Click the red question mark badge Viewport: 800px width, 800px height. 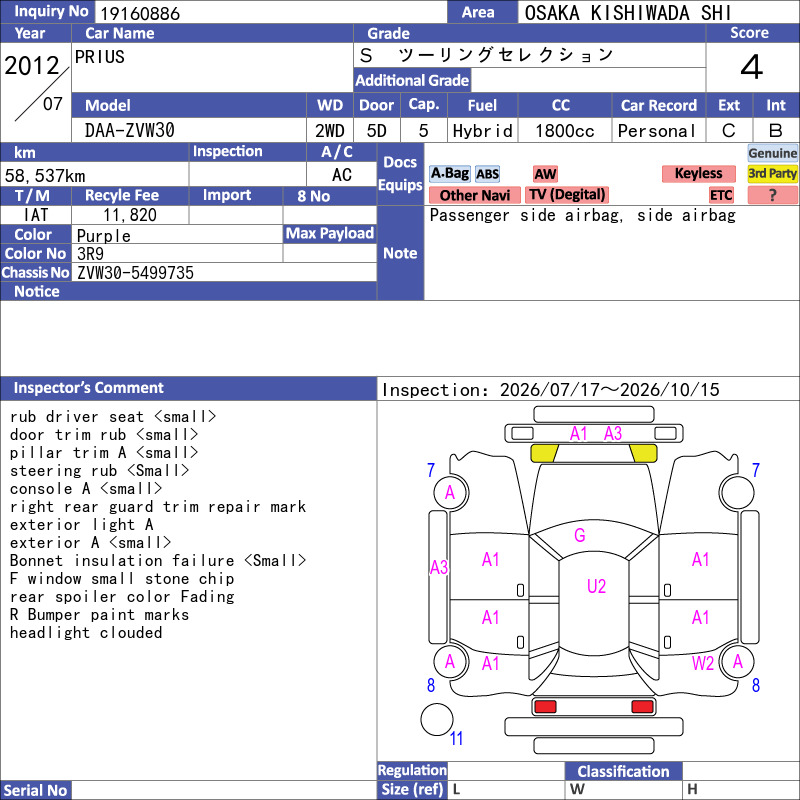772,195
